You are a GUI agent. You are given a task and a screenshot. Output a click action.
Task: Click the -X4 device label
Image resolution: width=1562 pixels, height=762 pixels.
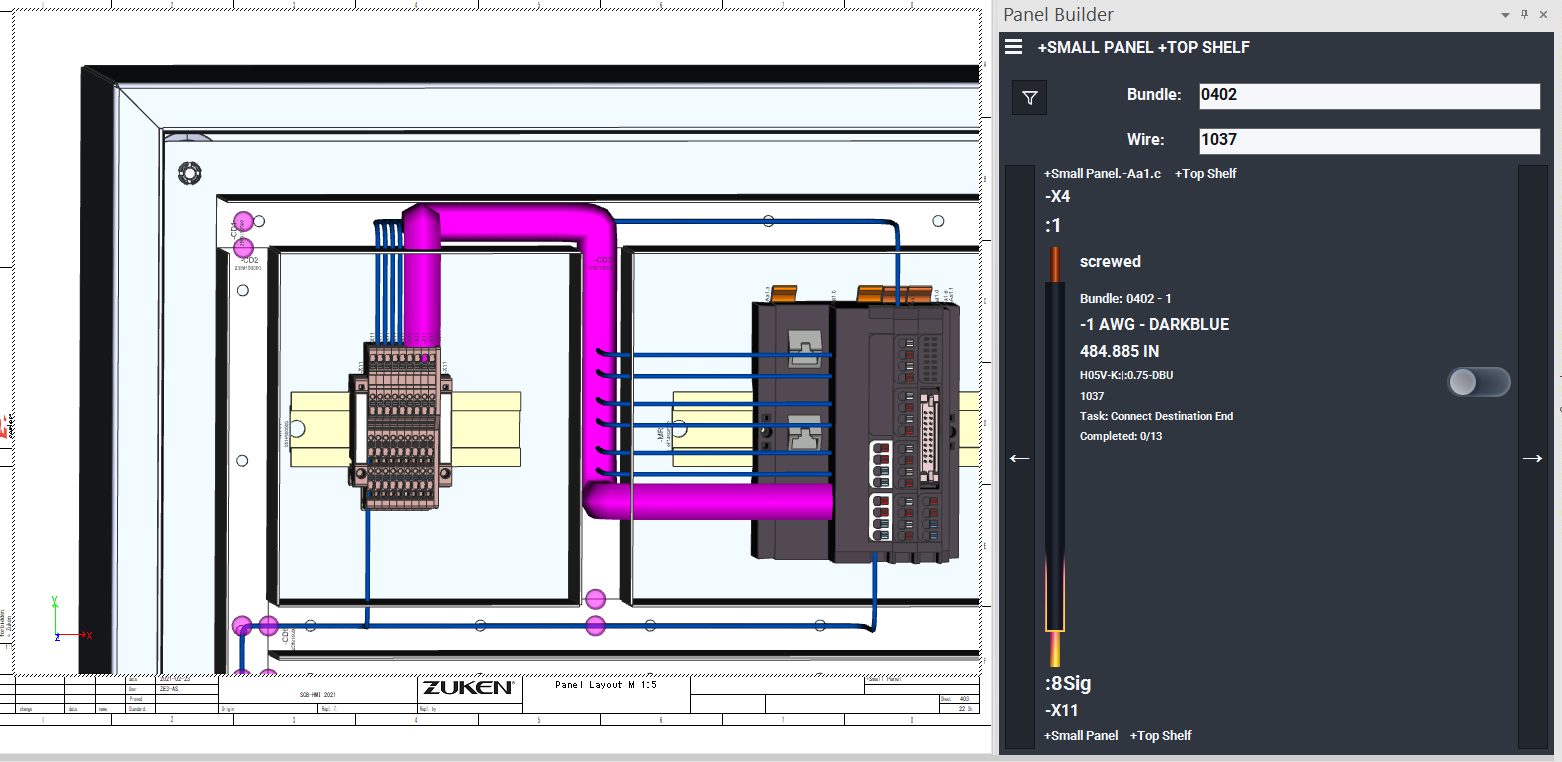pos(1057,196)
